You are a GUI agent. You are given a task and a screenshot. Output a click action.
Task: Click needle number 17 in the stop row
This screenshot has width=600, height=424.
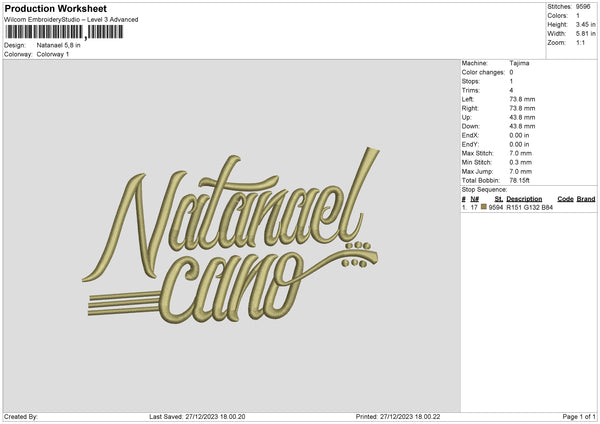[x=474, y=207]
